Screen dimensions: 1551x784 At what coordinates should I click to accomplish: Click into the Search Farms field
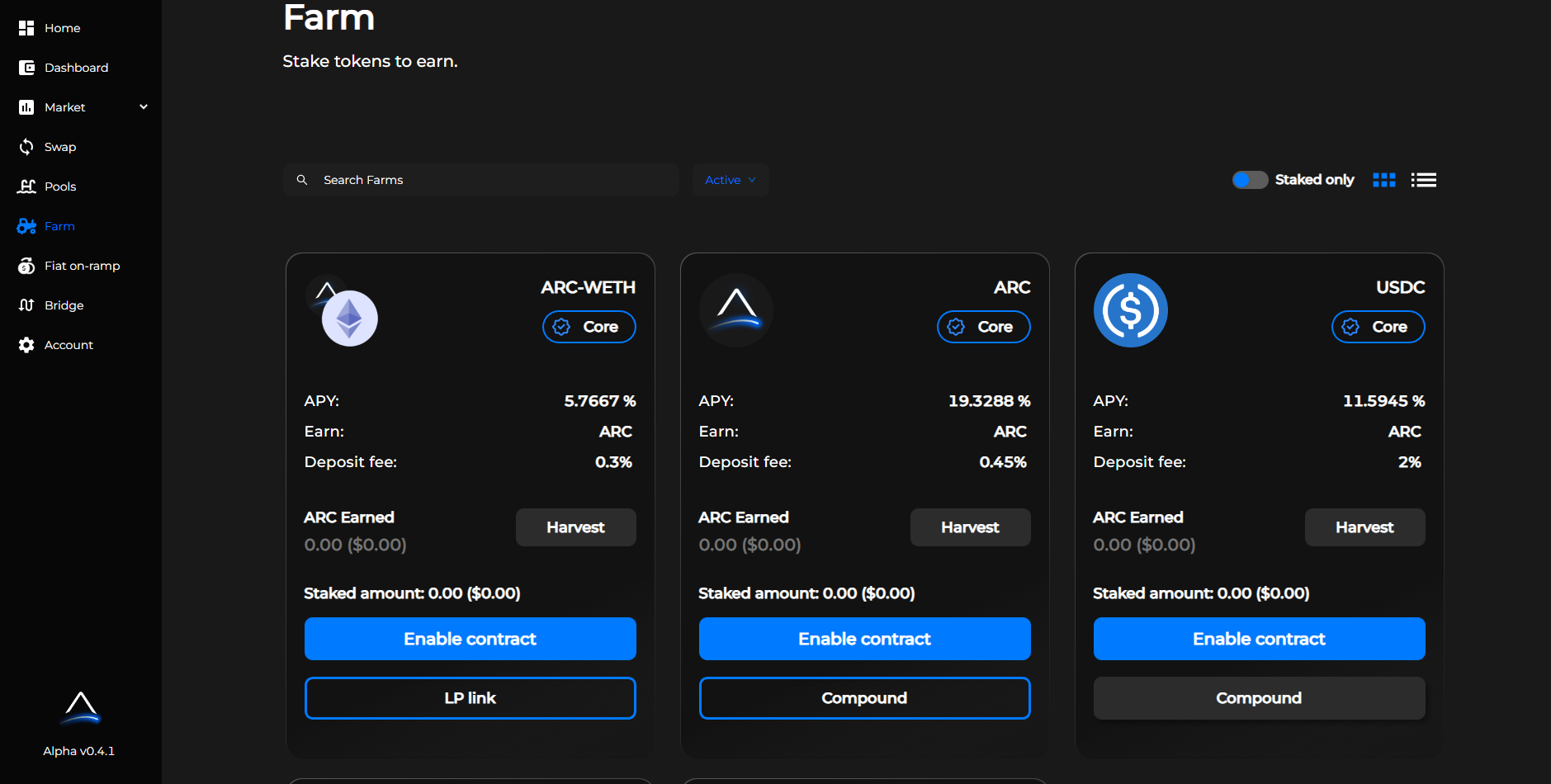point(495,180)
